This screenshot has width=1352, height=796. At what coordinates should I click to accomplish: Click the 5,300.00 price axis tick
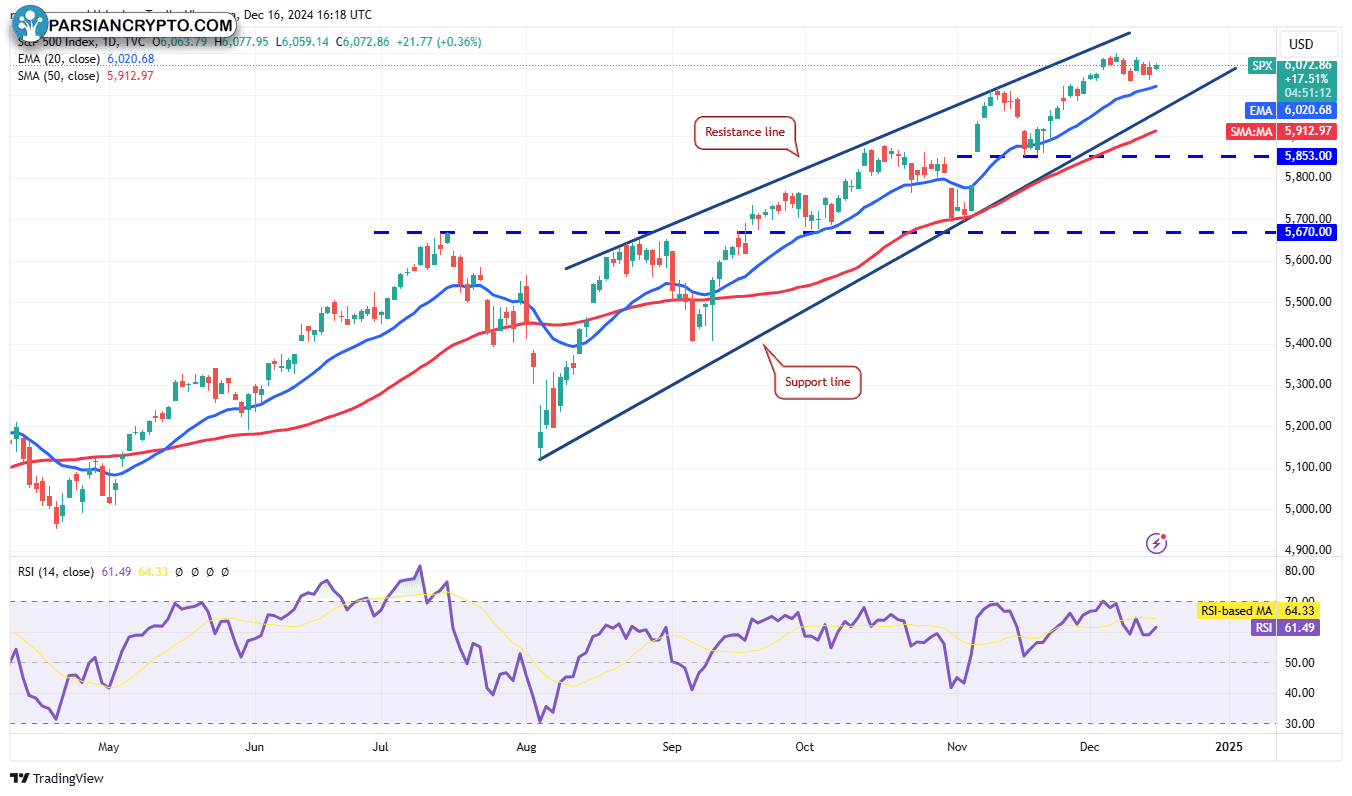(x=1307, y=384)
